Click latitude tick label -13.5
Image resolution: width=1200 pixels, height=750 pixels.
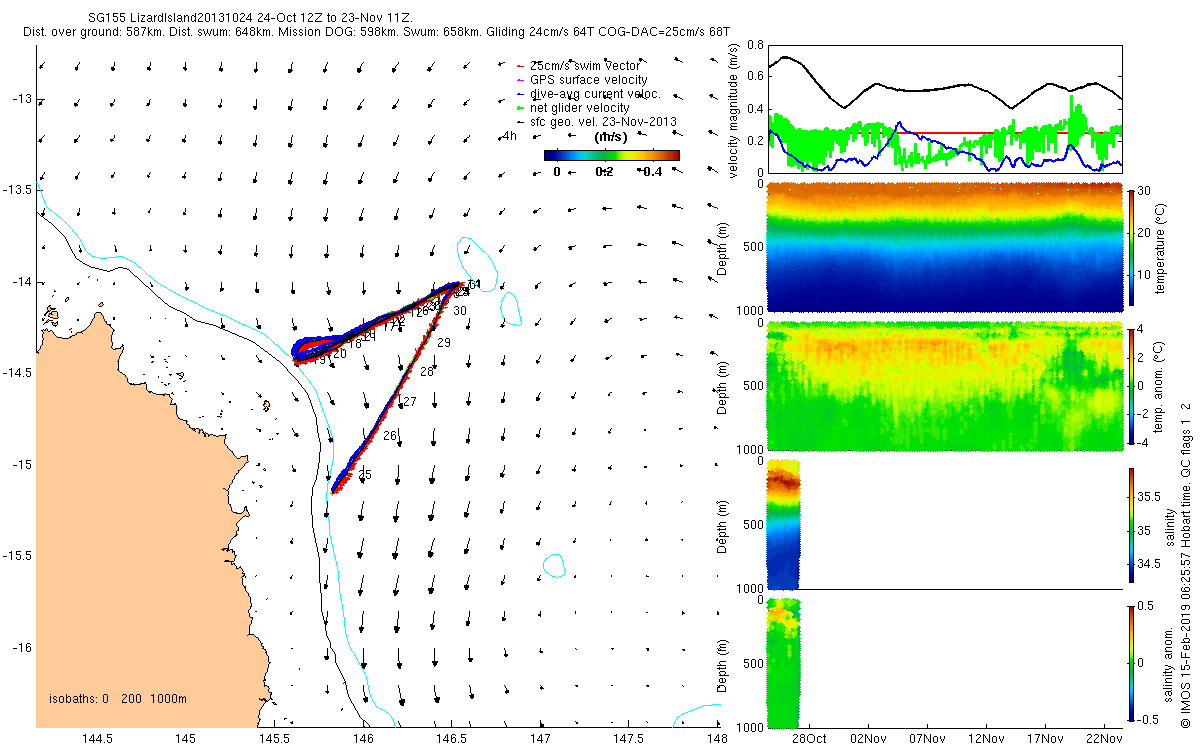click(18, 190)
